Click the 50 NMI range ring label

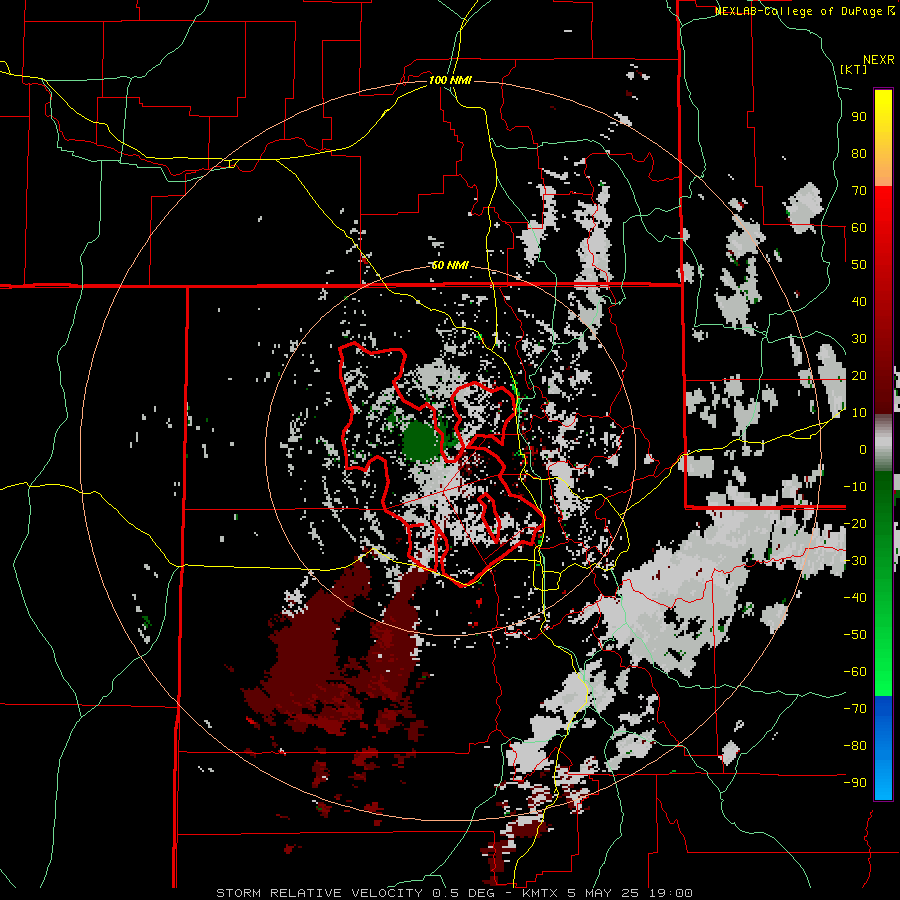click(450, 265)
